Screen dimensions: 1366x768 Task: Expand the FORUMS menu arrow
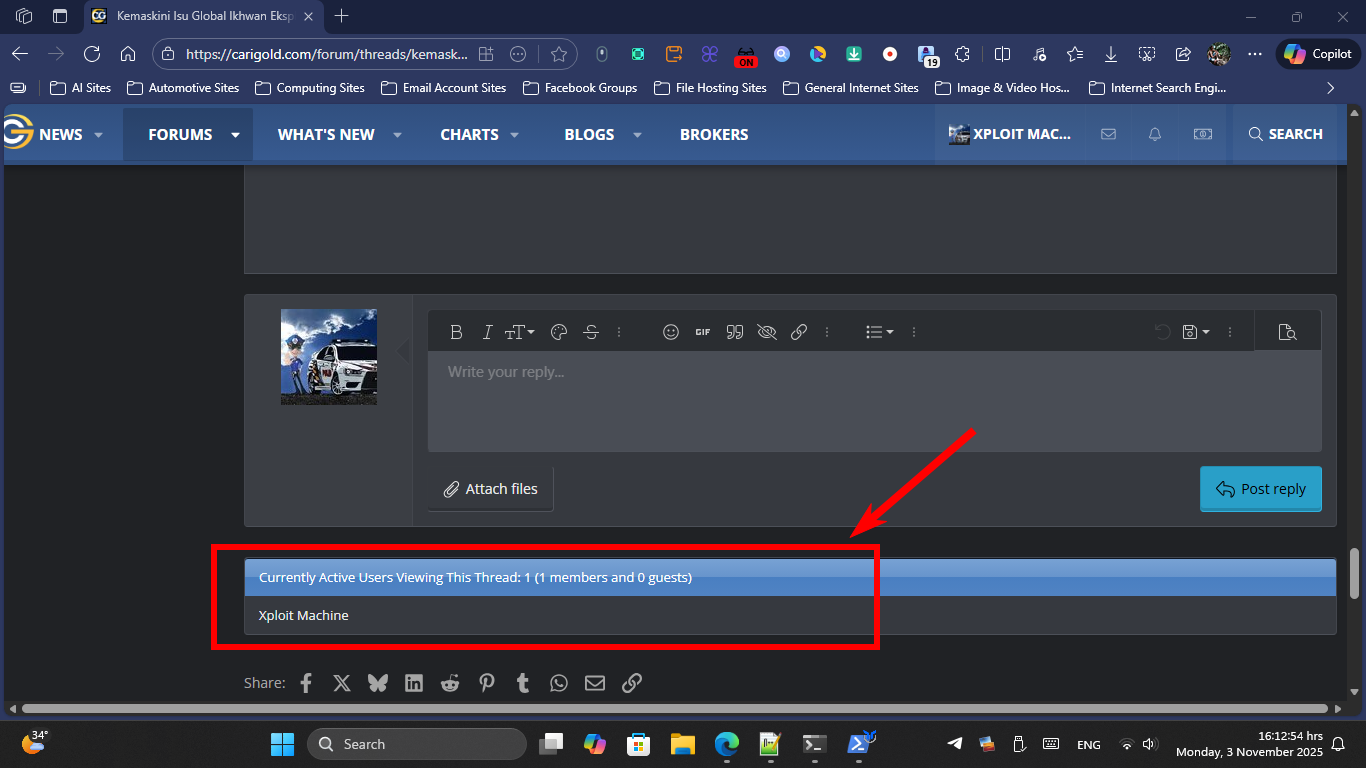235,135
